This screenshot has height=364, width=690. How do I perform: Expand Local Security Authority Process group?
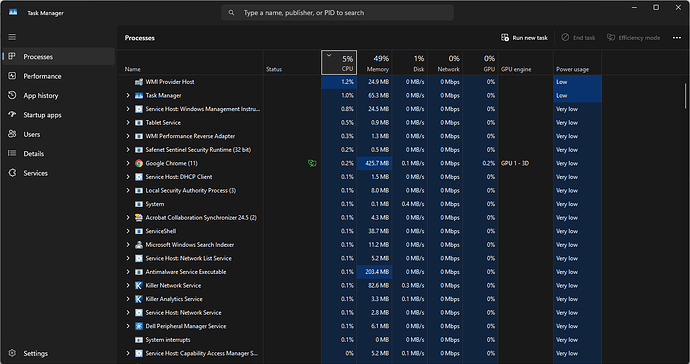(128, 191)
